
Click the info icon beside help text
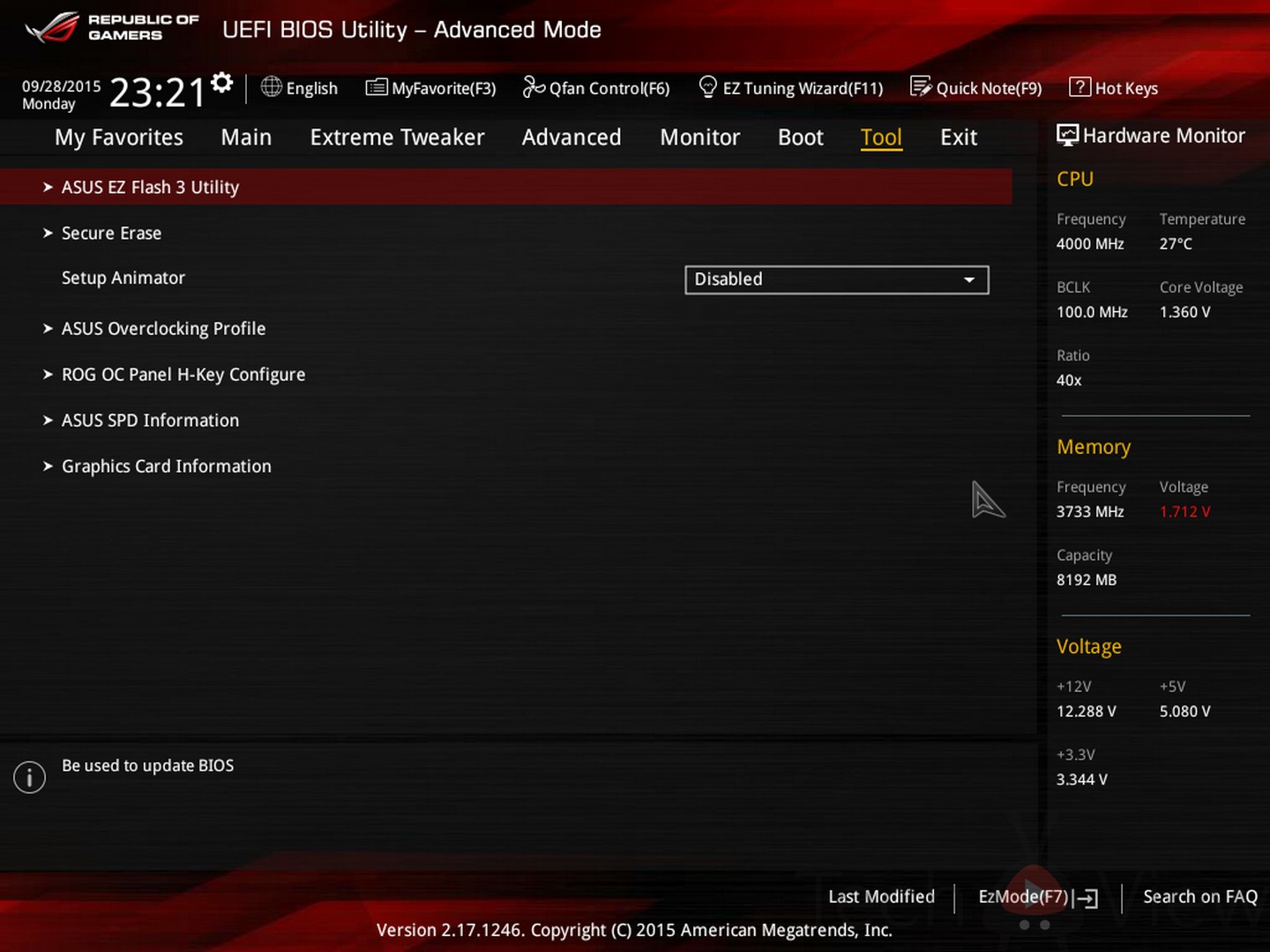click(29, 777)
